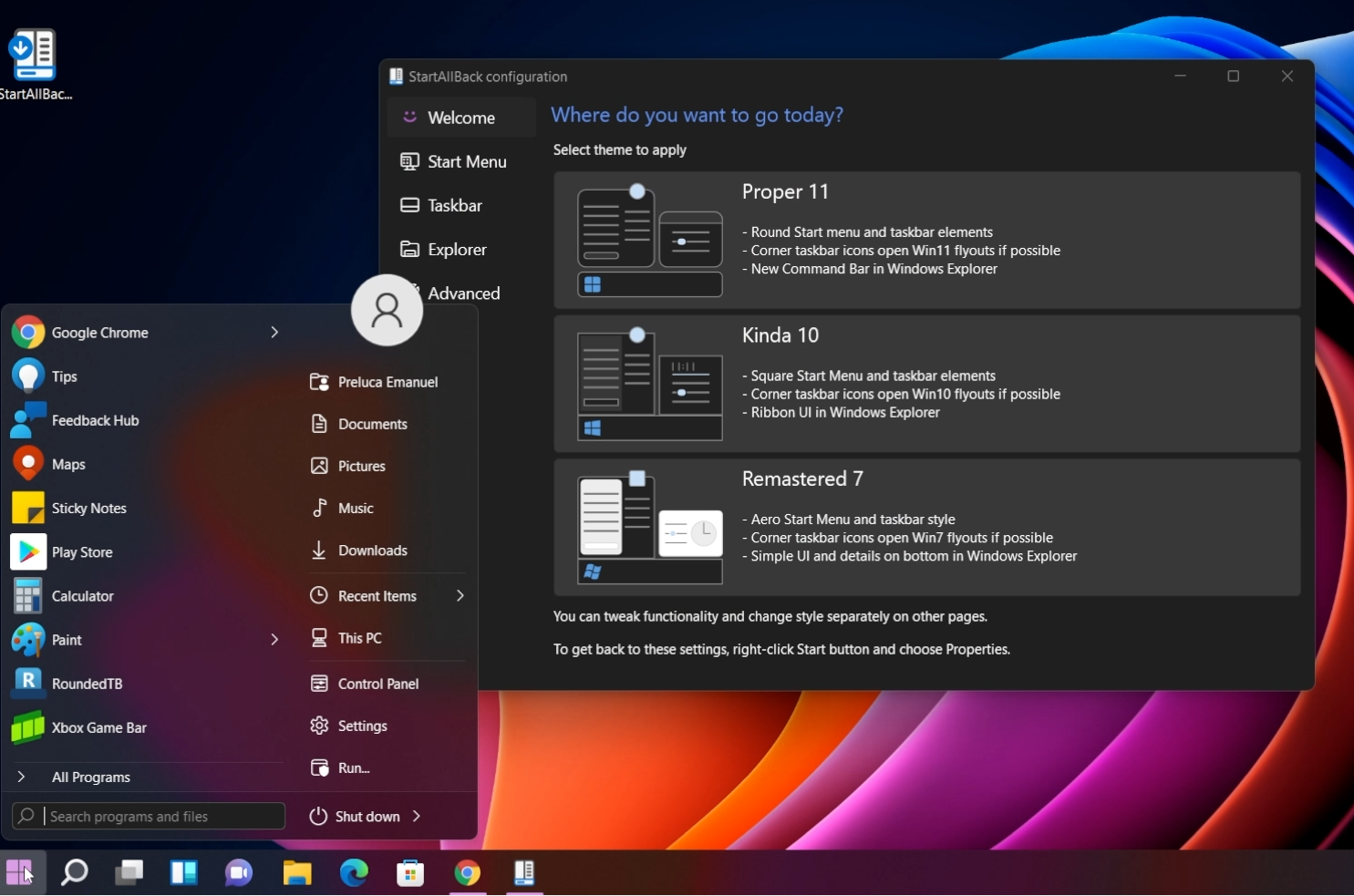Open the Search tool on the taskbar
This screenshot has height=896, width=1354.
[74, 872]
